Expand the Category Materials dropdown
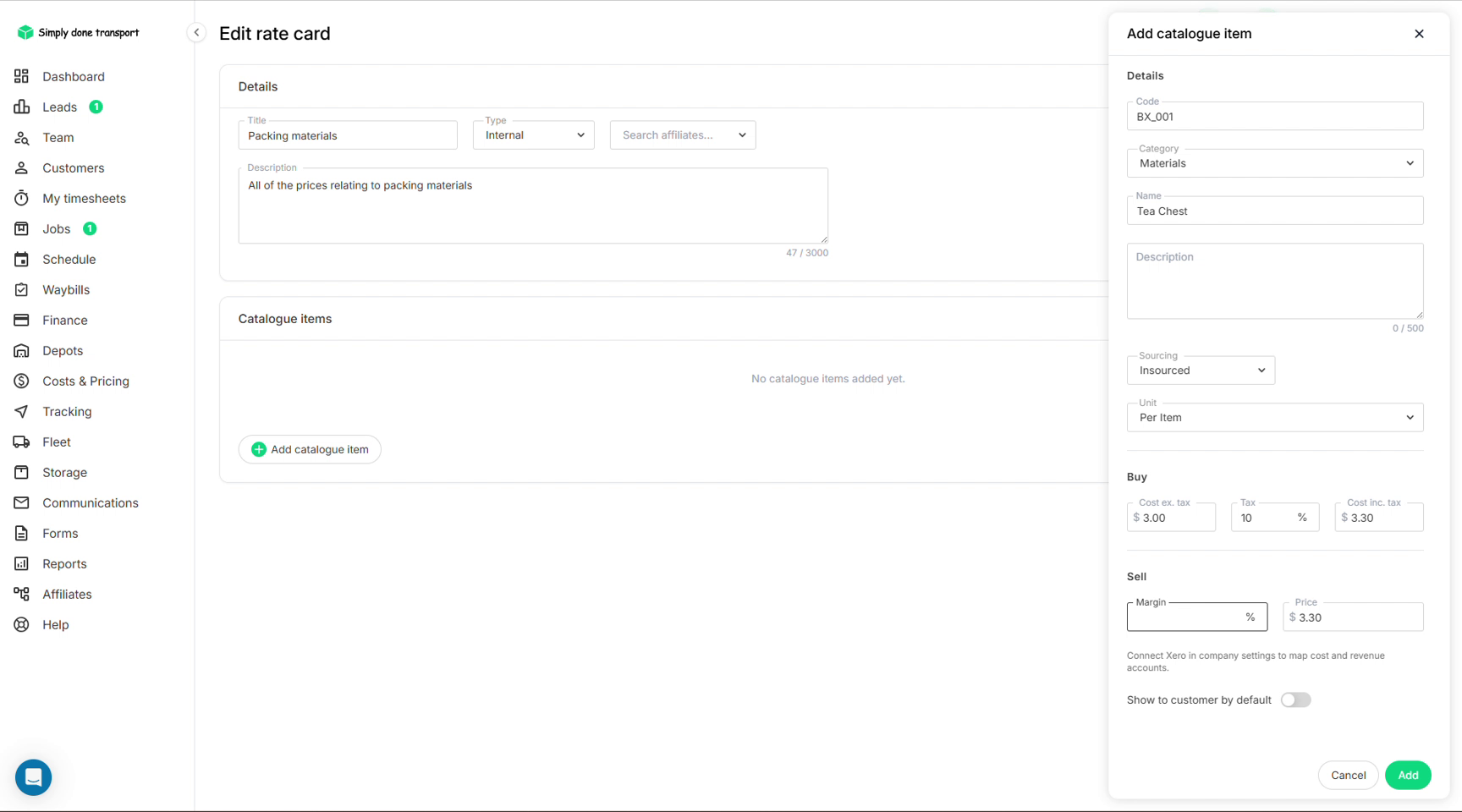This screenshot has height=812, width=1462. click(1275, 163)
